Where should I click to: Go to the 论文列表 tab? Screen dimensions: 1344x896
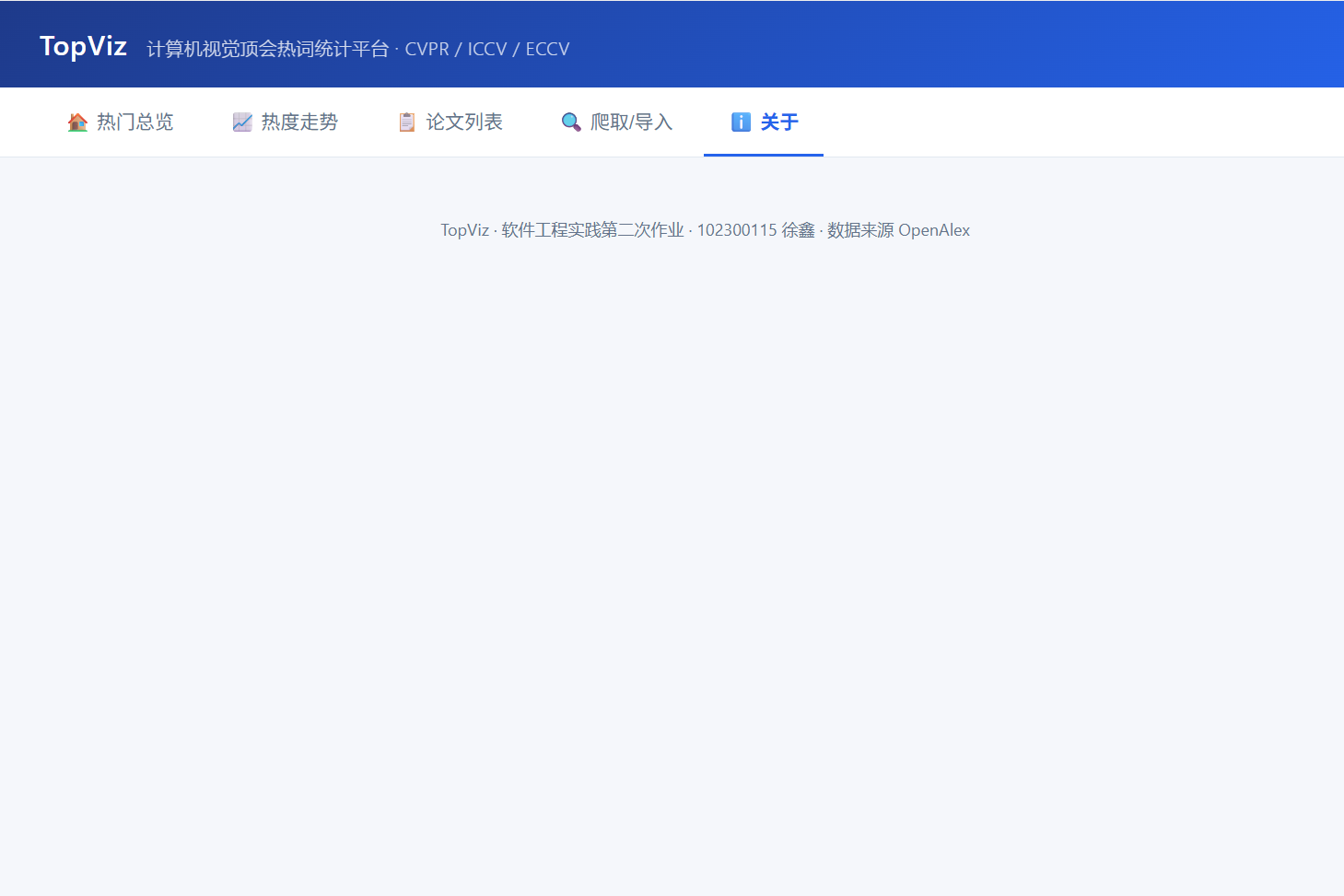pos(450,122)
